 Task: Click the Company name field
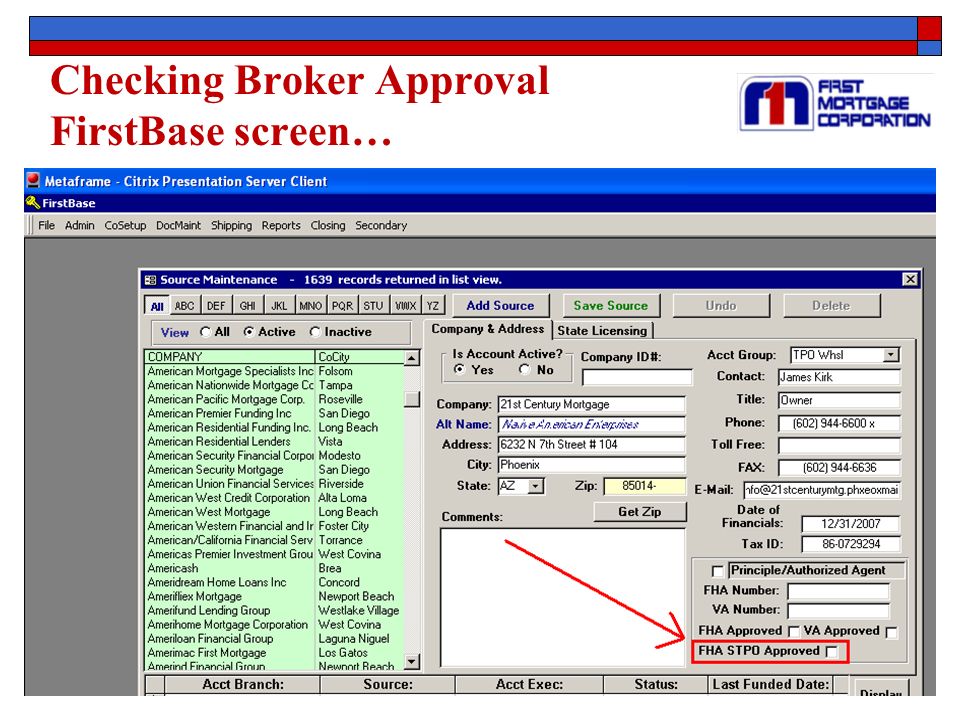coord(591,405)
